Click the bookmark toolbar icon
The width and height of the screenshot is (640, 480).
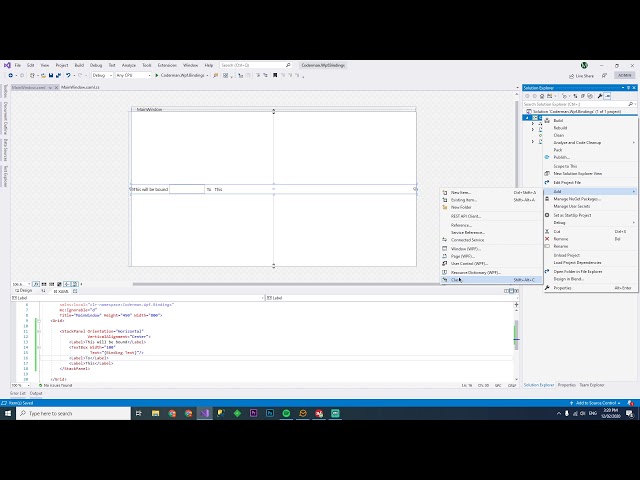click(x=275, y=76)
